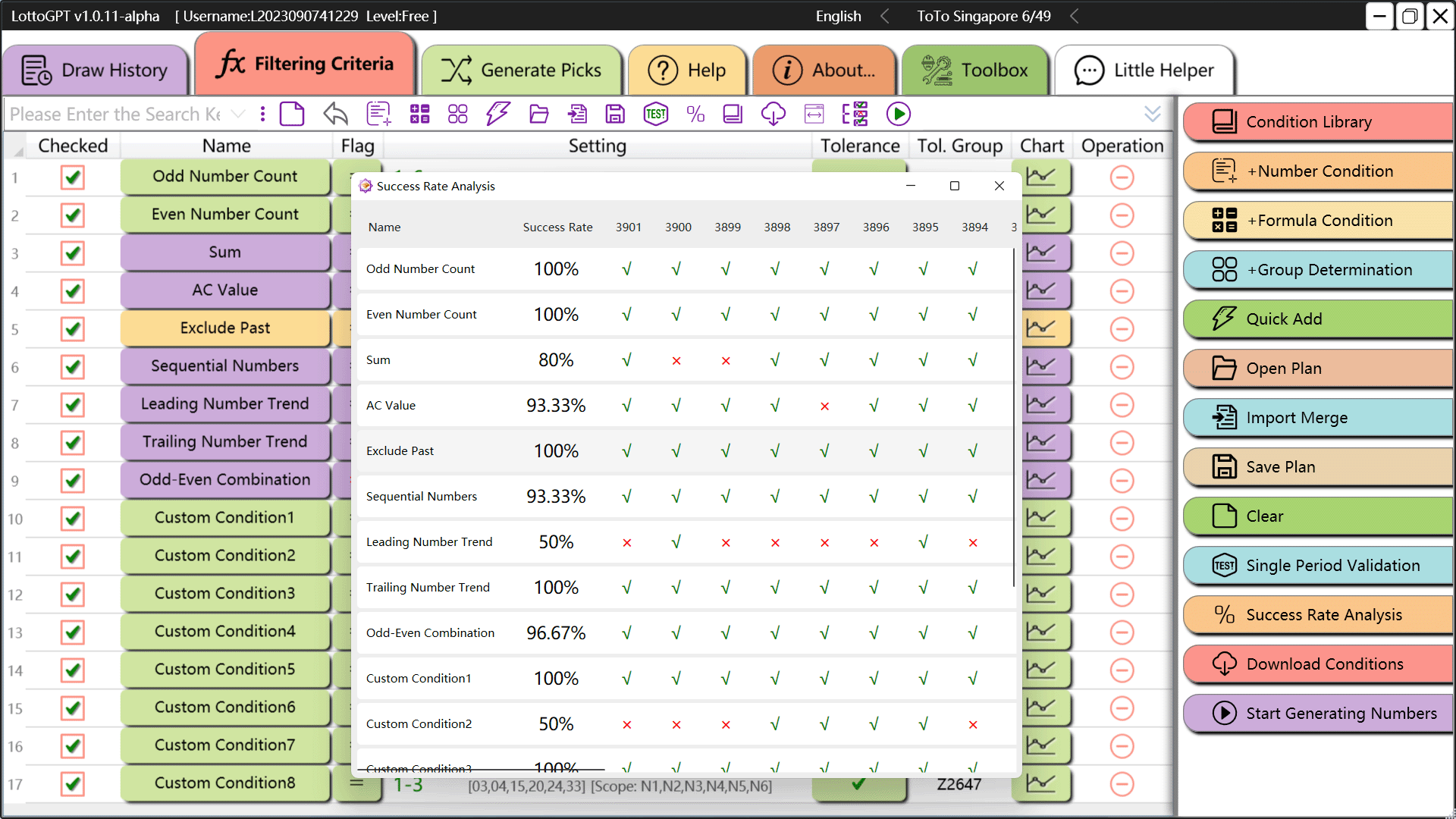Screen dimensions: 1456x819
Task: Click the Tolerance column header
Action: pos(860,146)
